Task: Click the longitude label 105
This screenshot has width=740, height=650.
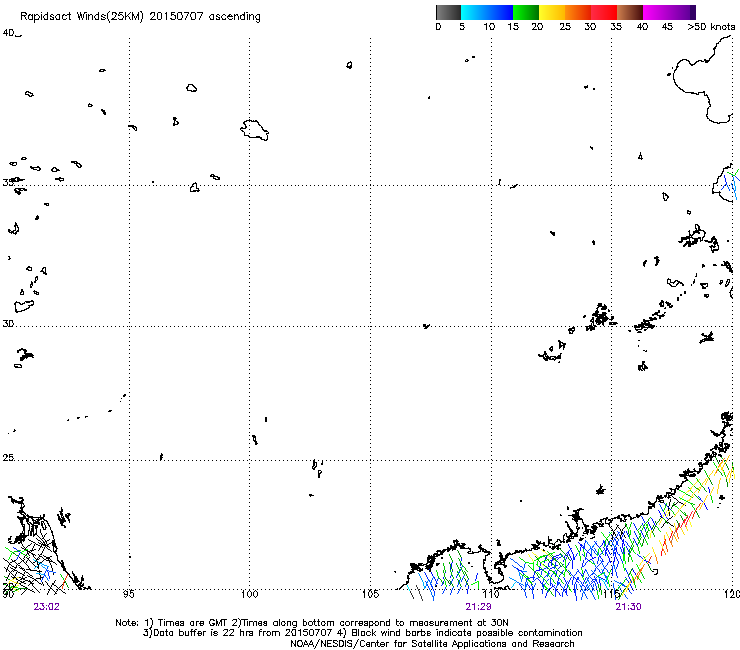Action: point(370,594)
